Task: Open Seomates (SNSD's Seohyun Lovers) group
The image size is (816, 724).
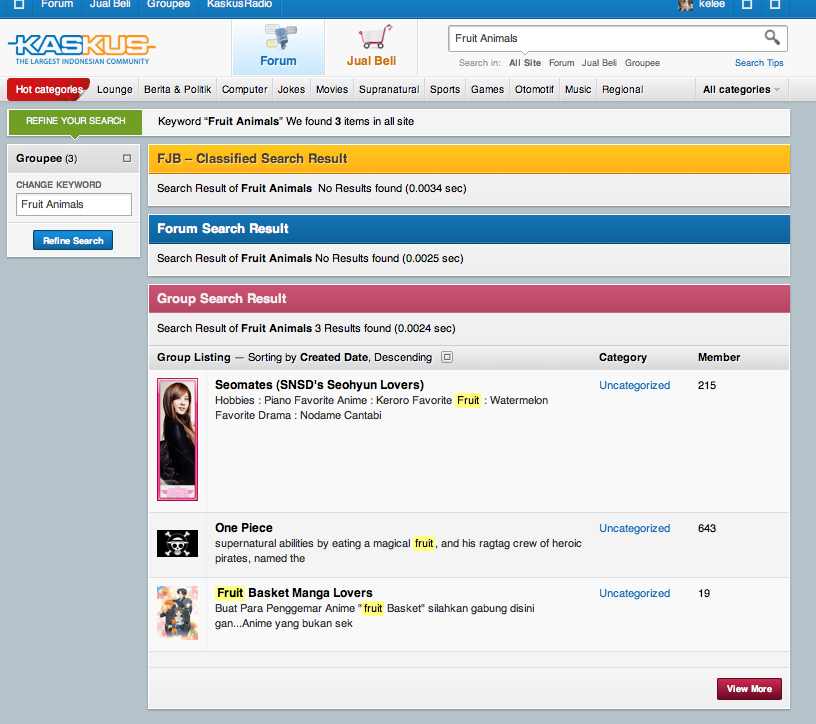Action: tap(320, 385)
